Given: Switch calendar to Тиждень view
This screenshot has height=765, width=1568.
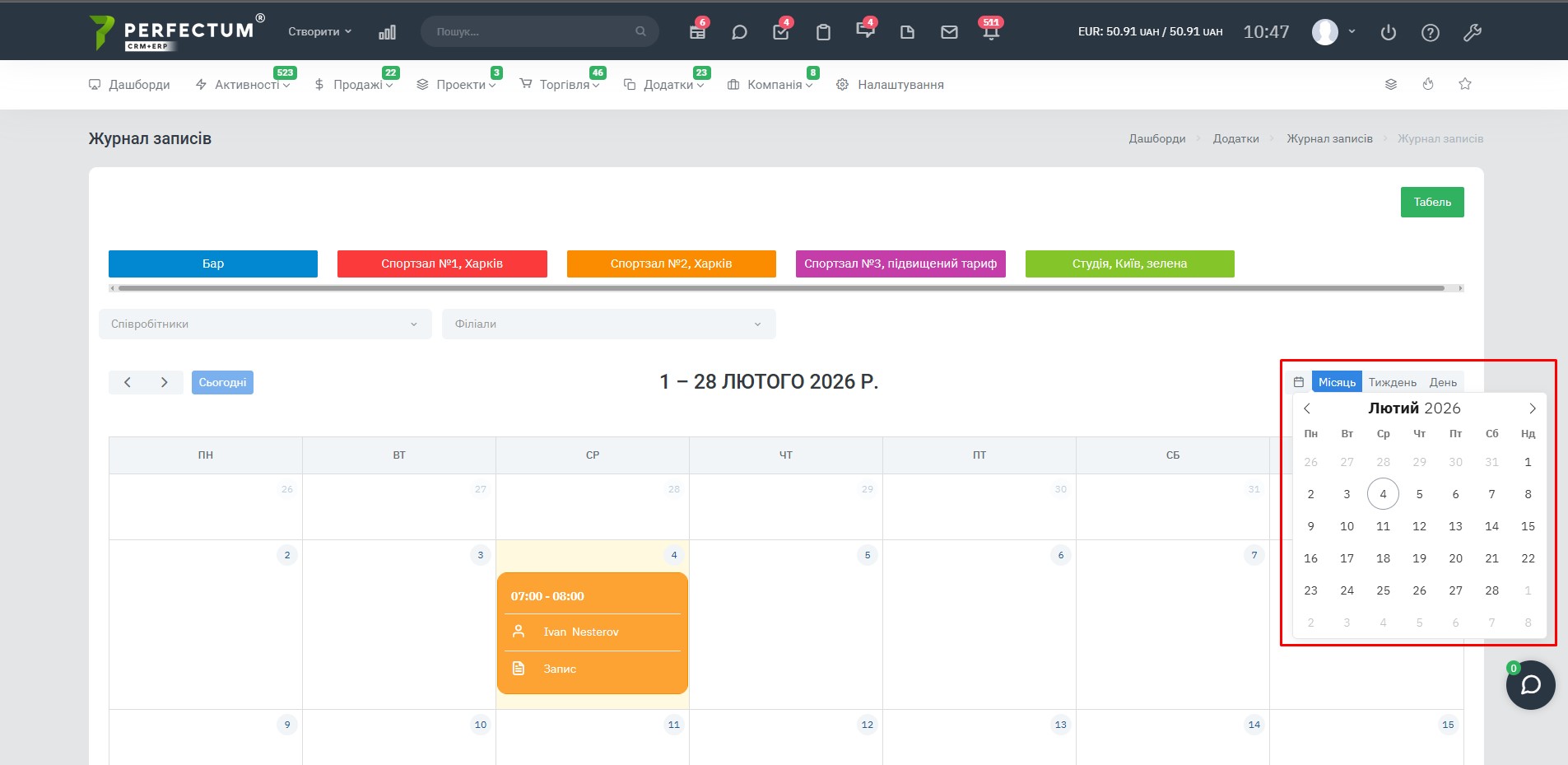Looking at the screenshot, I should click(x=1392, y=382).
